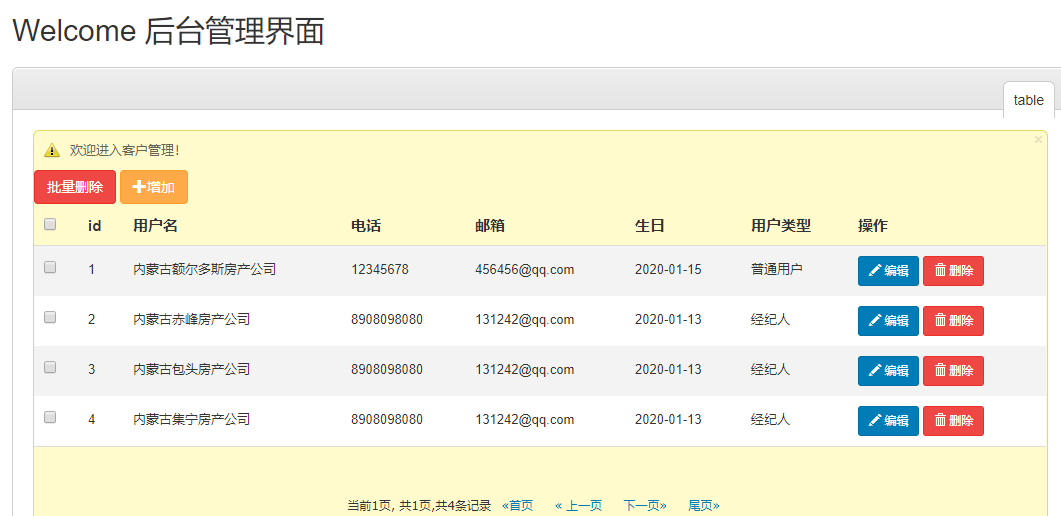
Task: Click phone number 12345678
Action: point(380,269)
